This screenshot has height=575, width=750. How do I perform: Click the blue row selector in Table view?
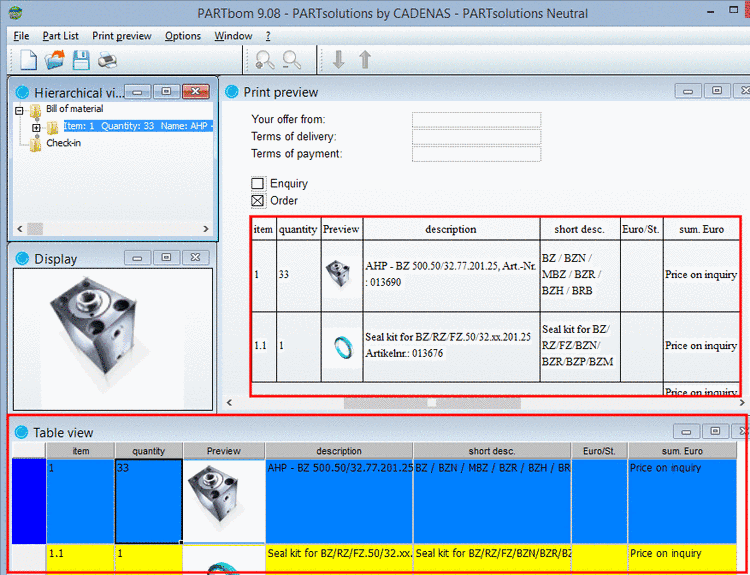[28, 501]
